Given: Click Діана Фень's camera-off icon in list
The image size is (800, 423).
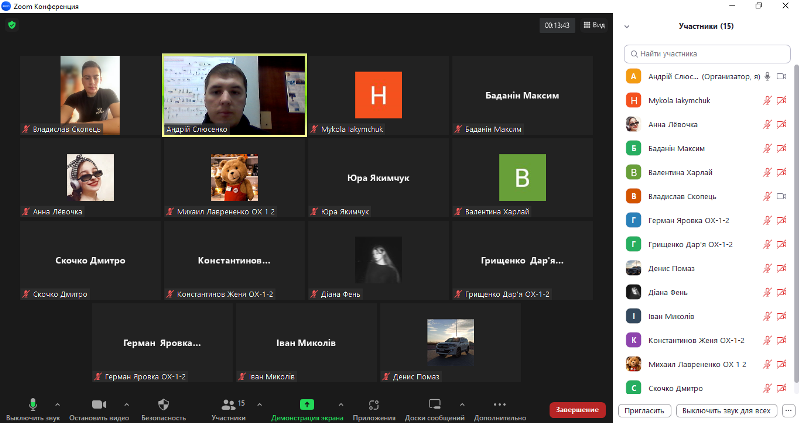Looking at the screenshot, I should pyautogui.click(x=782, y=292).
